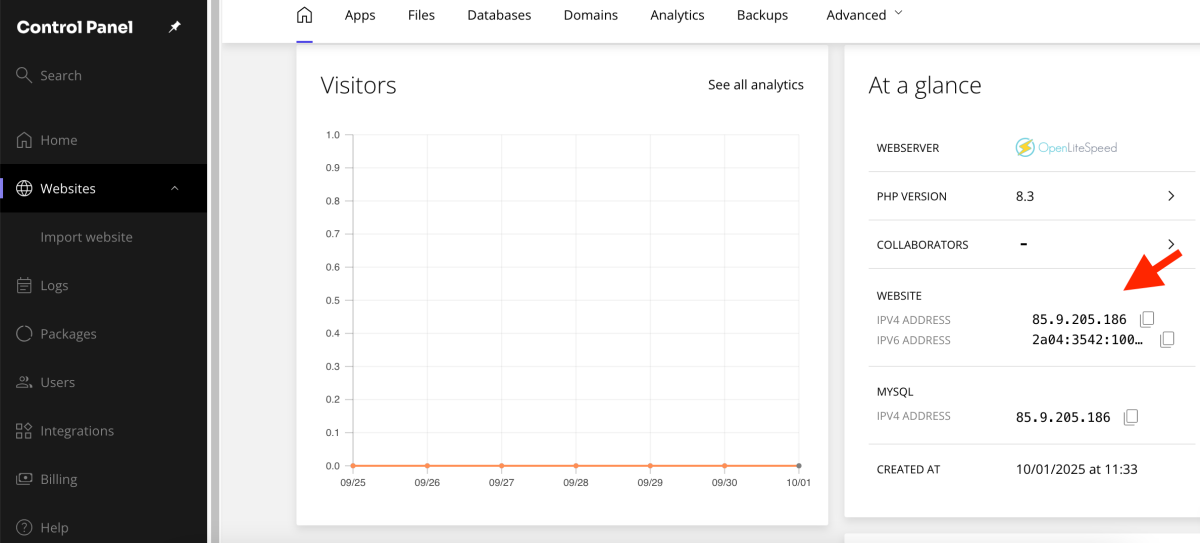This screenshot has height=543, width=1200.
Task: Expand the Advanced dropdown menu
Action: point(864,15)
